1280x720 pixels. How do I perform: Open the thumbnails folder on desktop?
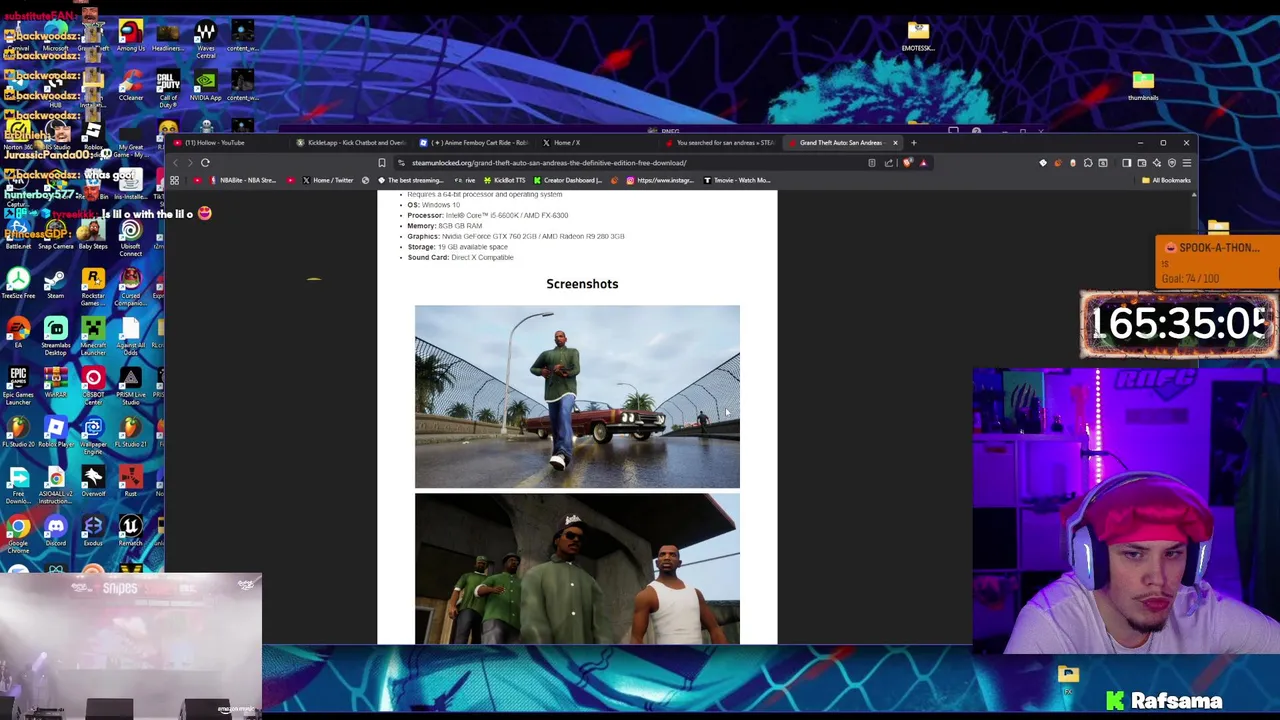pos(1143,85)
